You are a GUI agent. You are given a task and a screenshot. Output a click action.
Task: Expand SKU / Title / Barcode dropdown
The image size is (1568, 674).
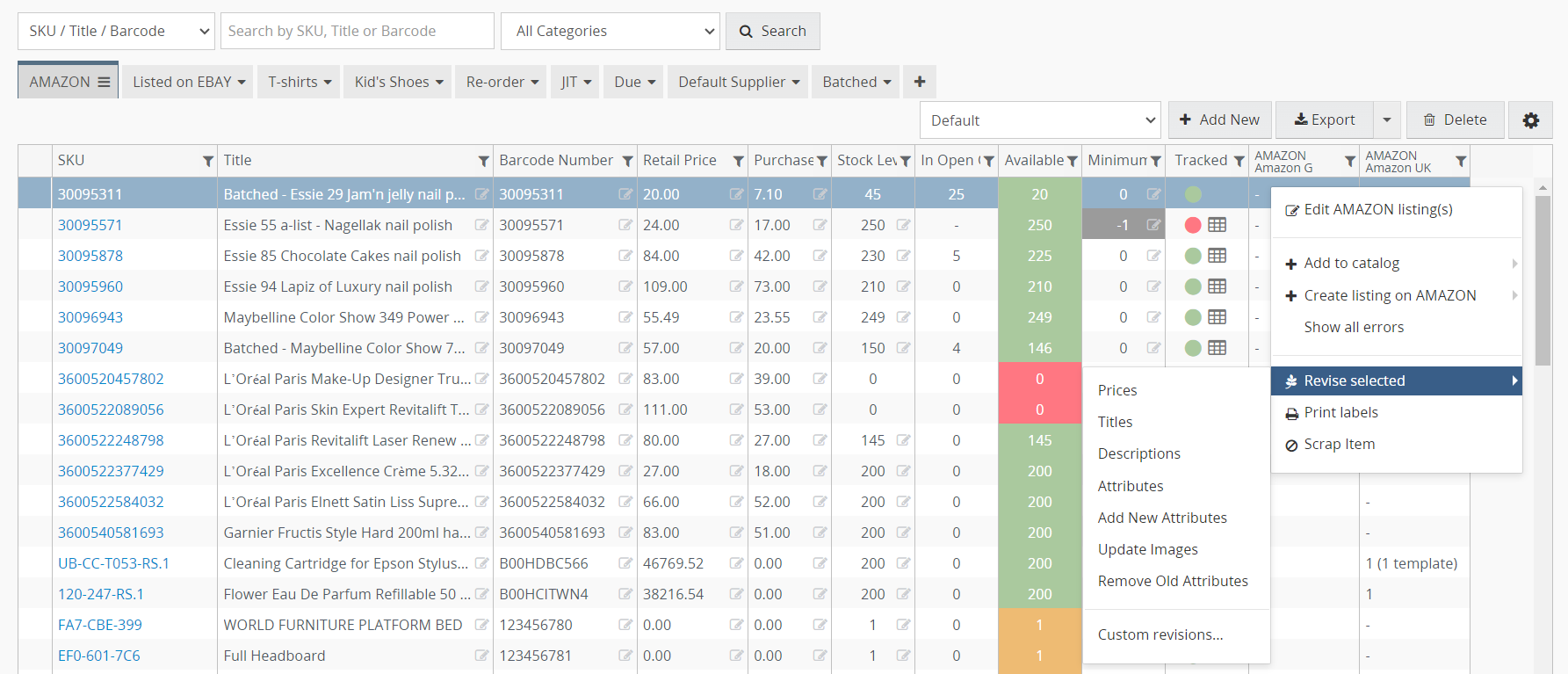coord(116,31)
